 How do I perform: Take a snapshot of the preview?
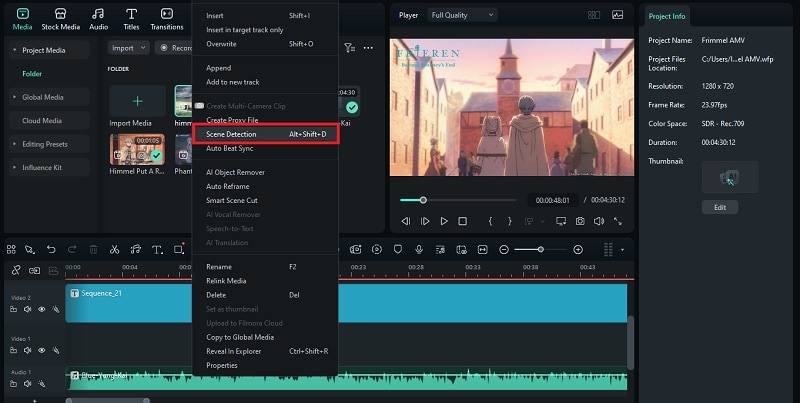580,221
